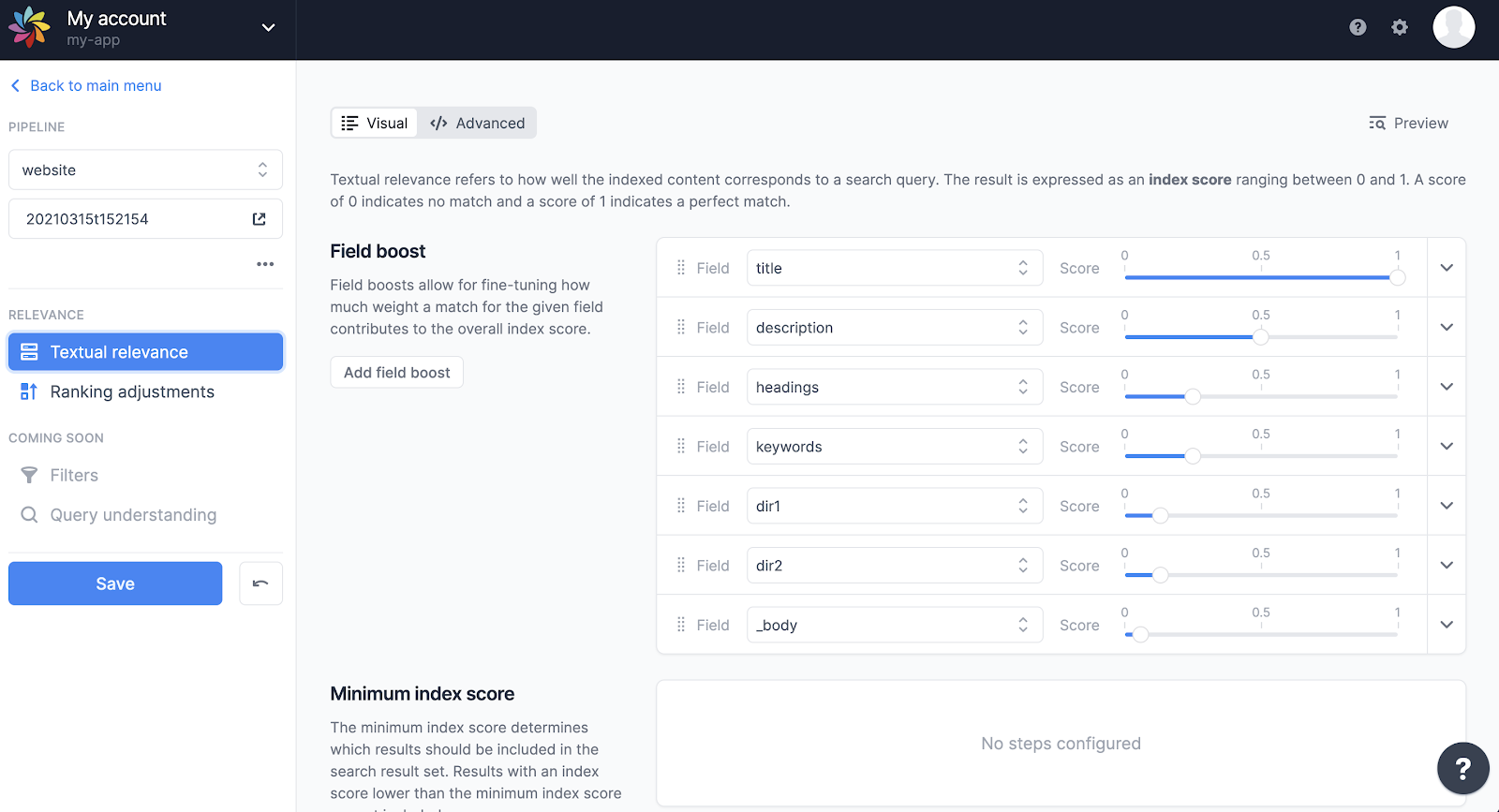The image size is (1499, 812).
Task: Click Back to main menu link
Action: click(85, 85)
